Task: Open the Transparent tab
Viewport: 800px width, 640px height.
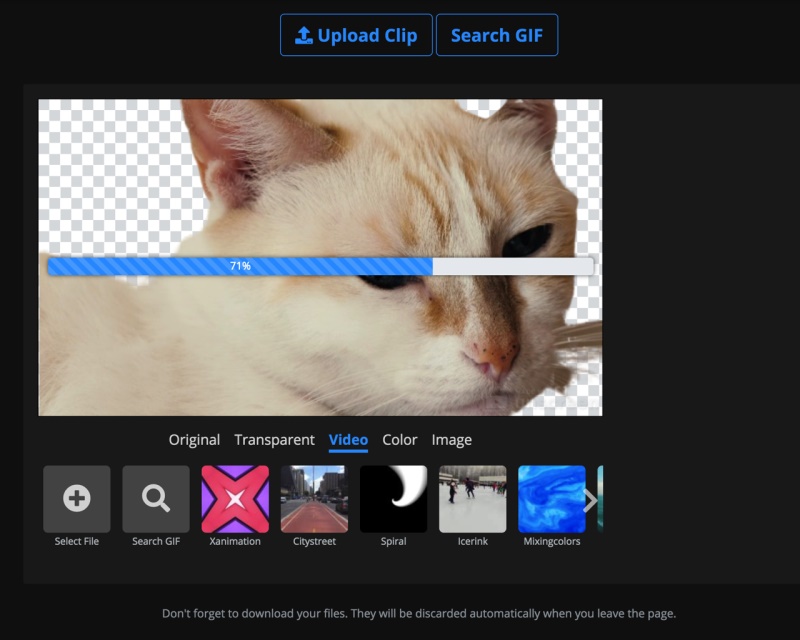Action: (274, 440)
